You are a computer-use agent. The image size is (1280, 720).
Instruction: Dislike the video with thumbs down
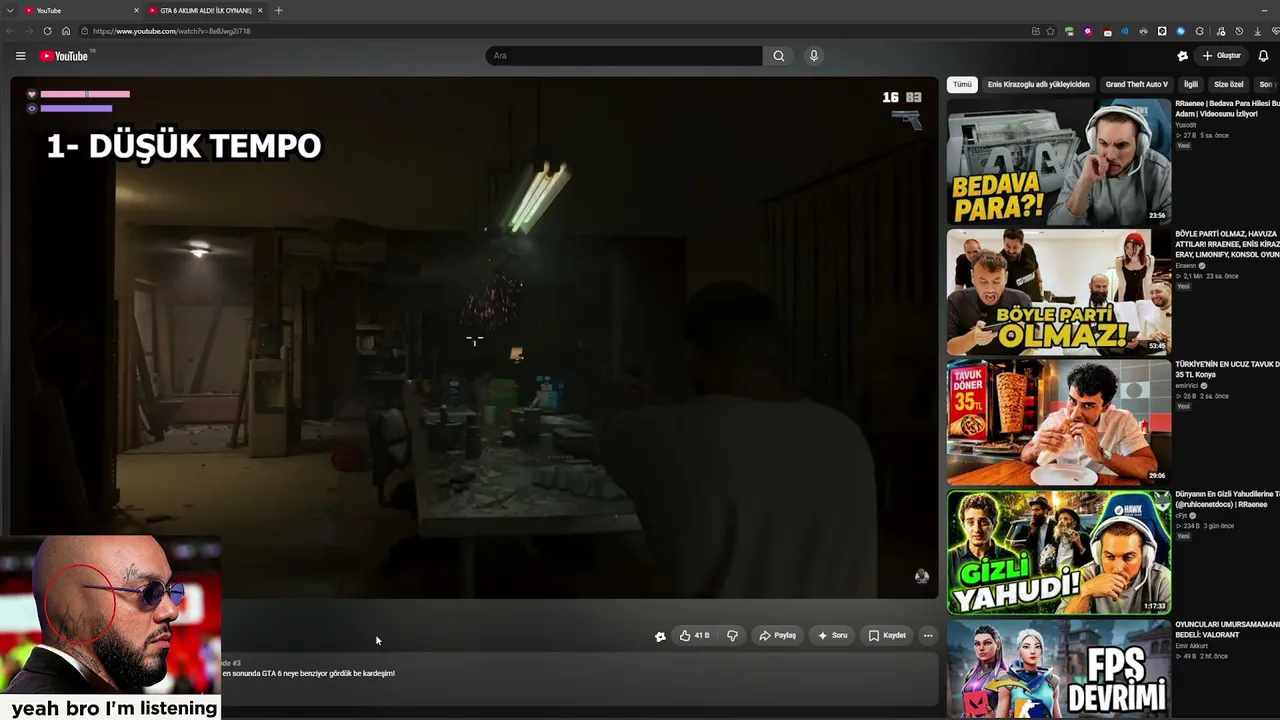tap(732, 635)
